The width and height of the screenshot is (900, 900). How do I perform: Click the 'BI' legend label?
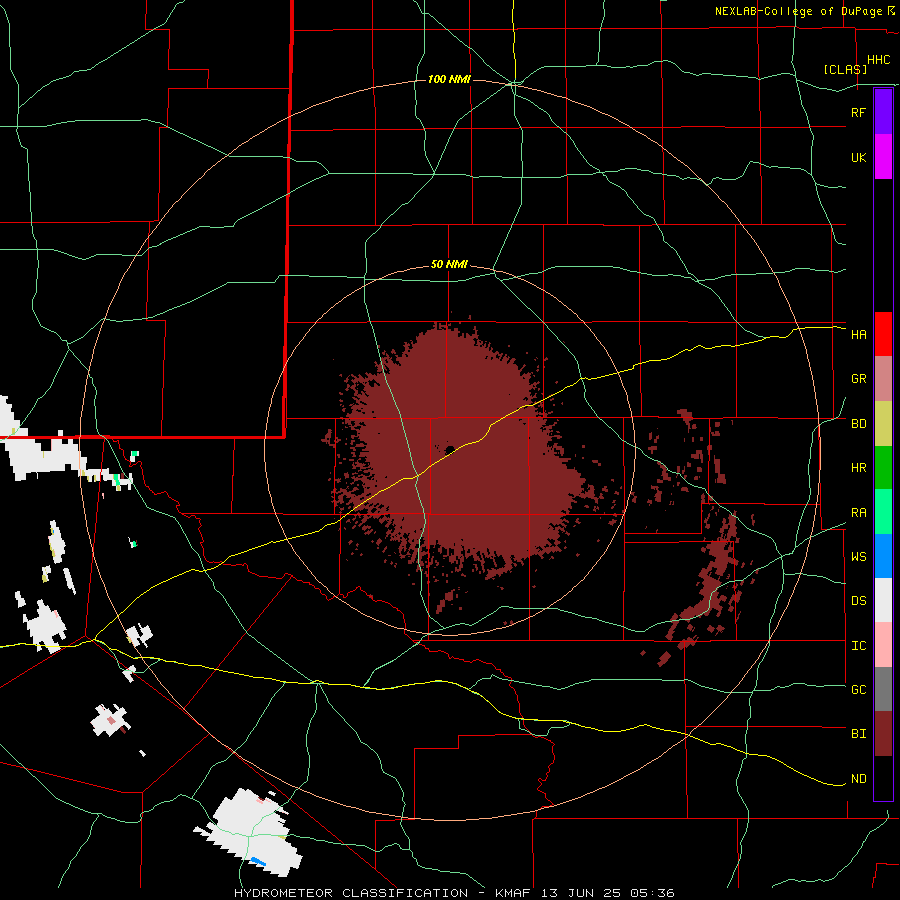[x=858, y=734]
